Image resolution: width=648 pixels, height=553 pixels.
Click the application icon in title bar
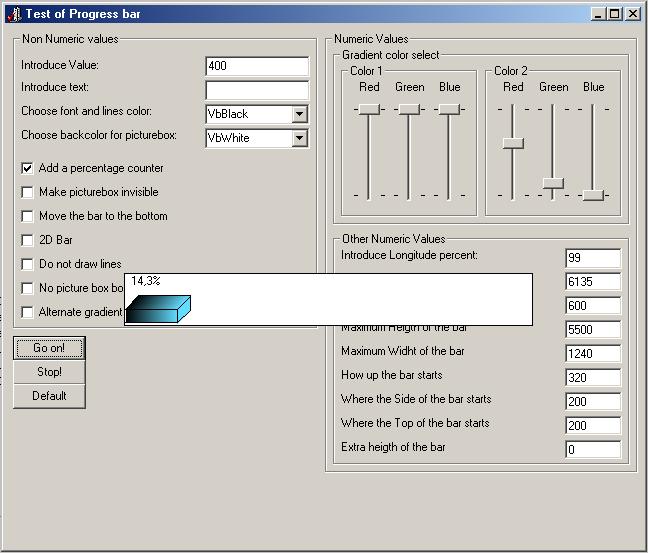[13, 13]
